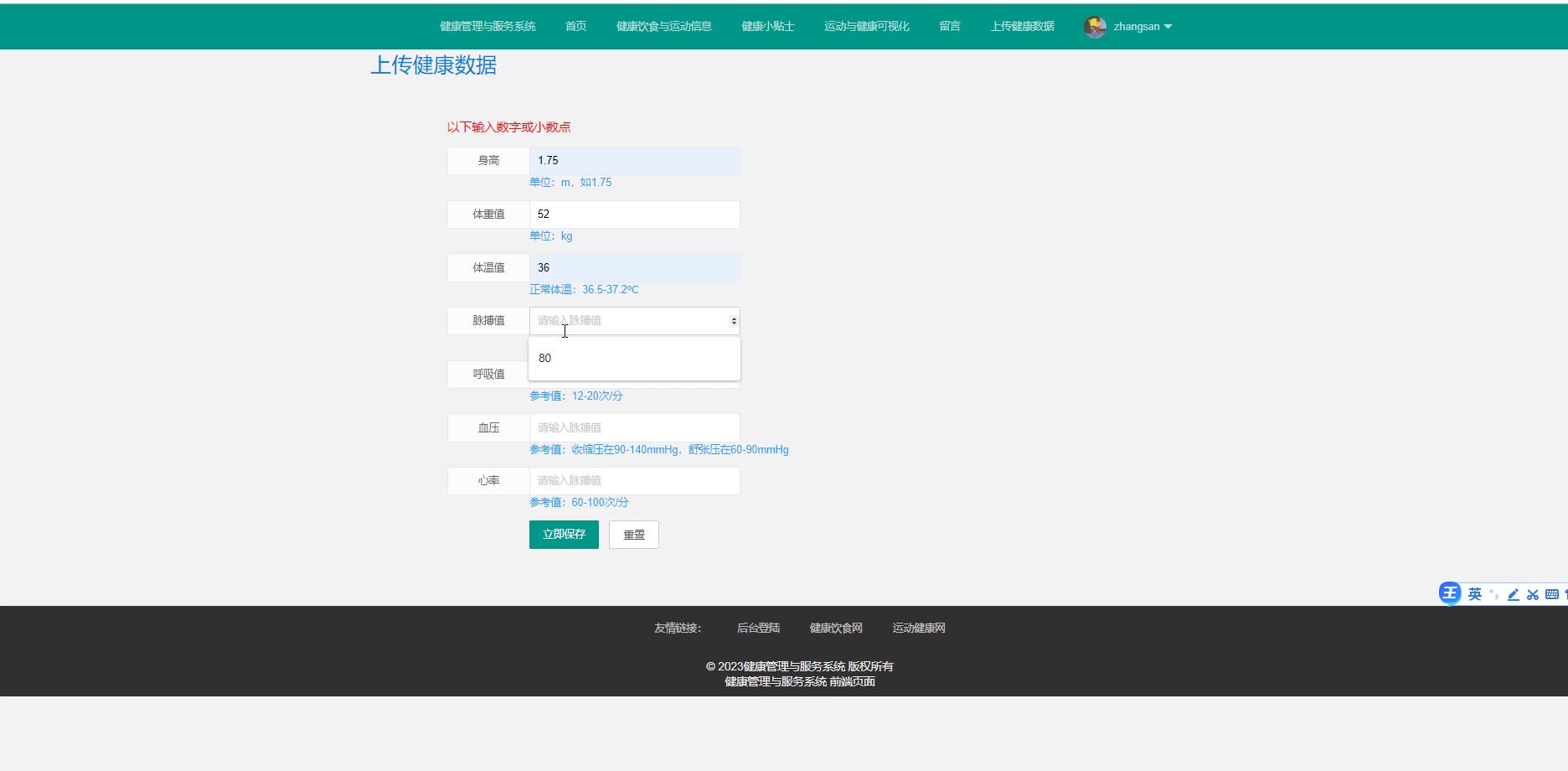
Task: Launch IME scissors screenshot tool
Action: (1533, 594)
